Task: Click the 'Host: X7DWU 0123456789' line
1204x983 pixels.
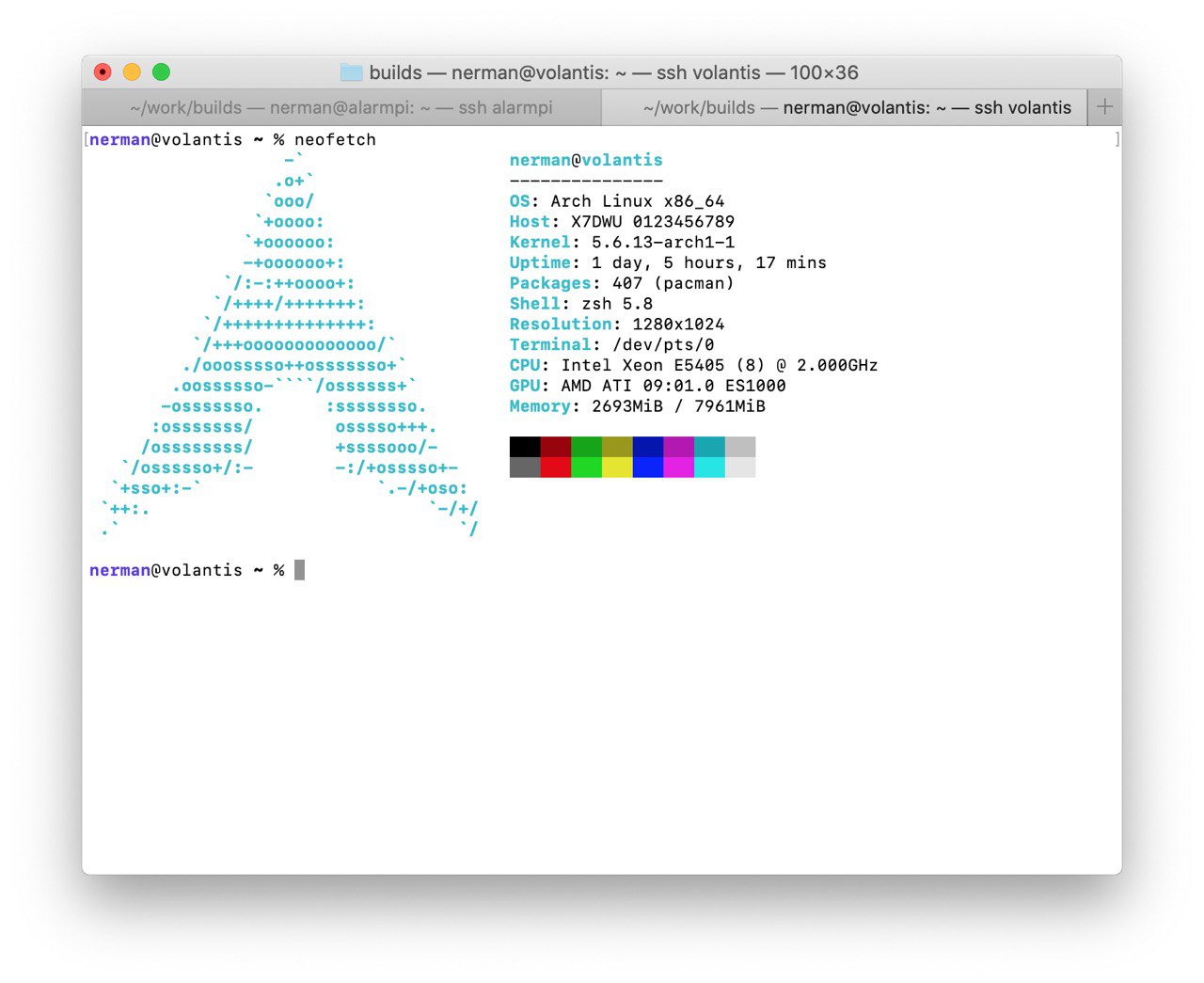Action: 622,222
